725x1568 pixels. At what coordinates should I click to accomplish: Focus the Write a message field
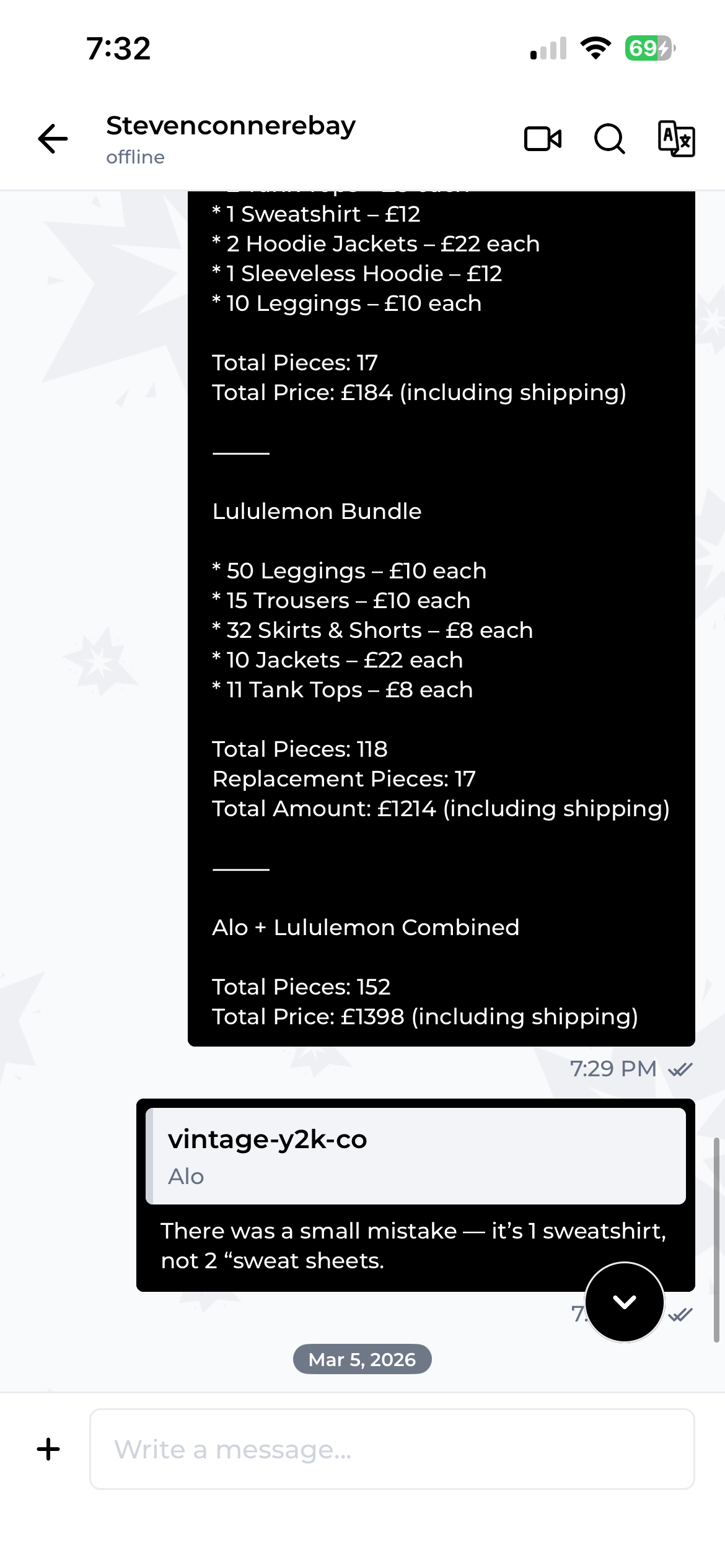point(392,1449)
